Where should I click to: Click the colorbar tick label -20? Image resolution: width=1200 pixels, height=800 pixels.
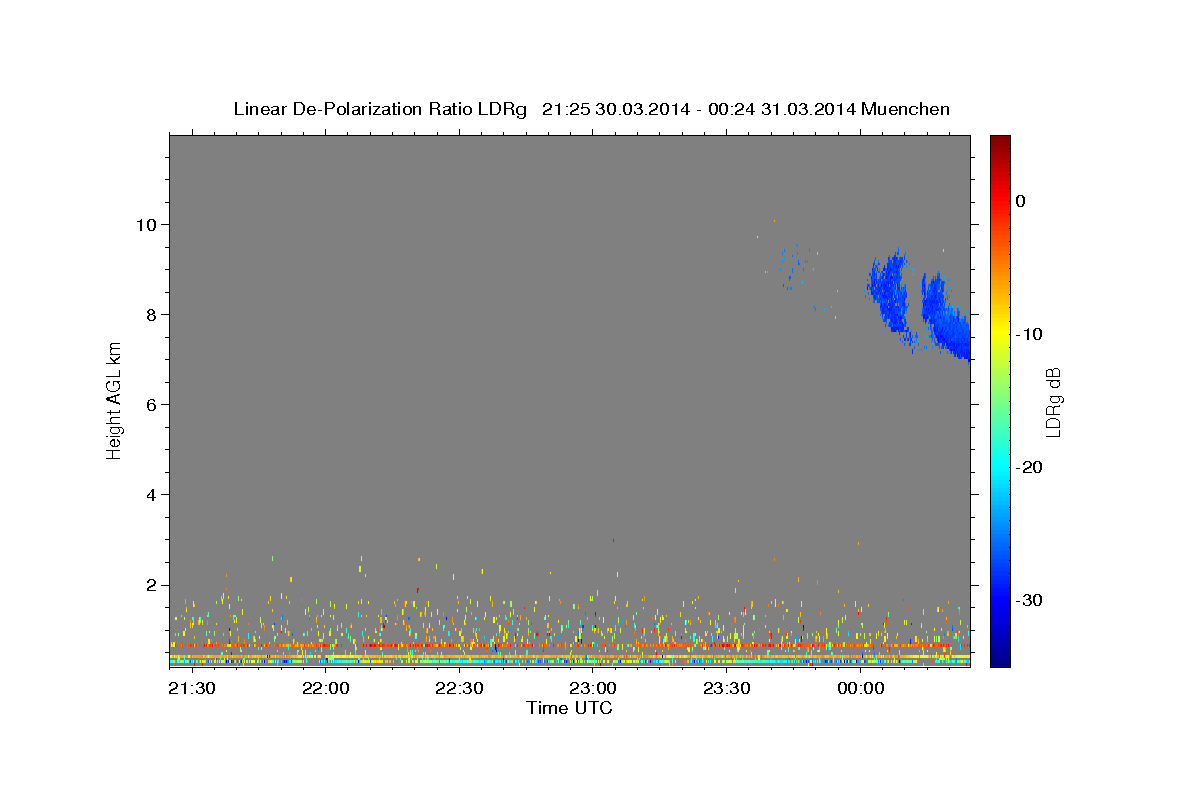coord(1029,467)
